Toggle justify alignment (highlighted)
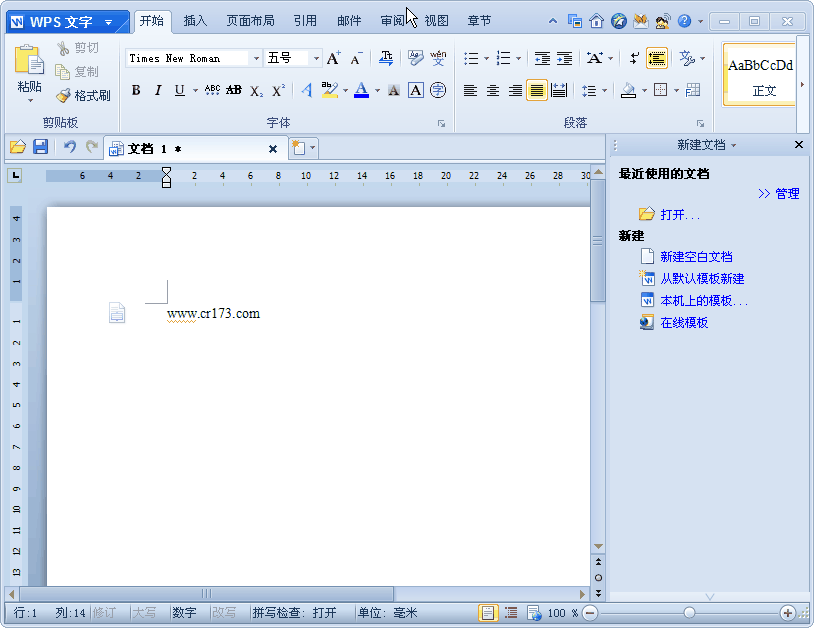Image resolution: width=814 pixels, height=628 pixels. tap(537, 90)
